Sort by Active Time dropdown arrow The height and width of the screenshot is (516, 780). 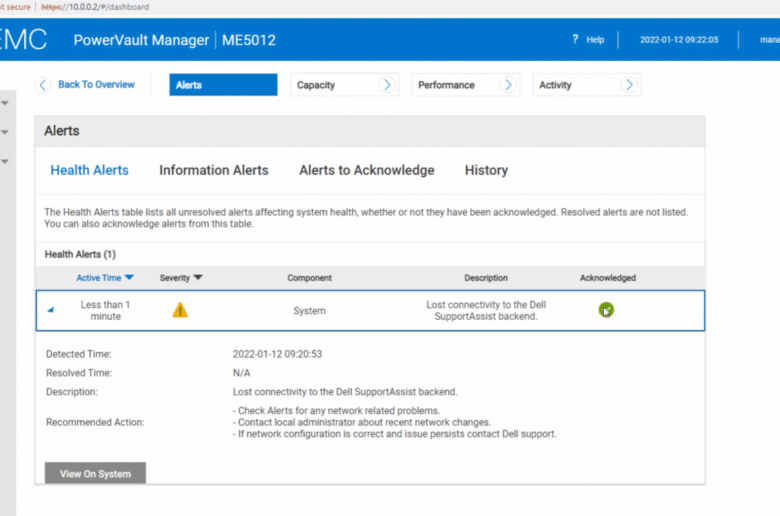pos(129,277)
